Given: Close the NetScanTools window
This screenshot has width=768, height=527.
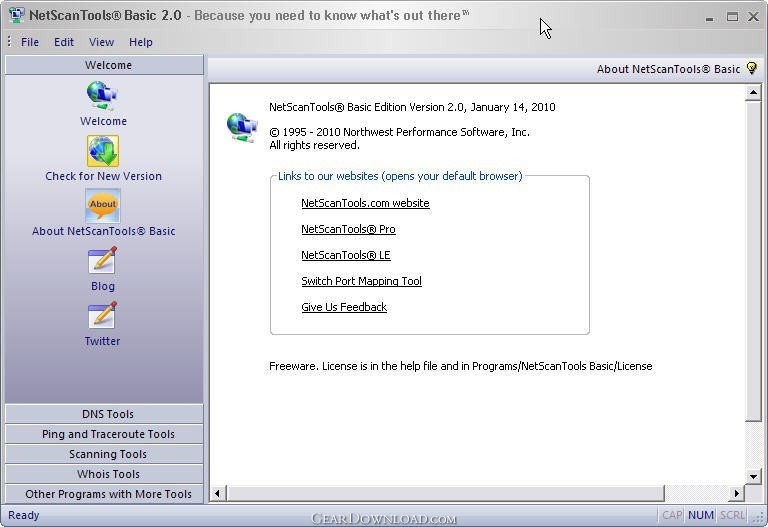Looking at the screenshot, I should click(x=753, y=17).
